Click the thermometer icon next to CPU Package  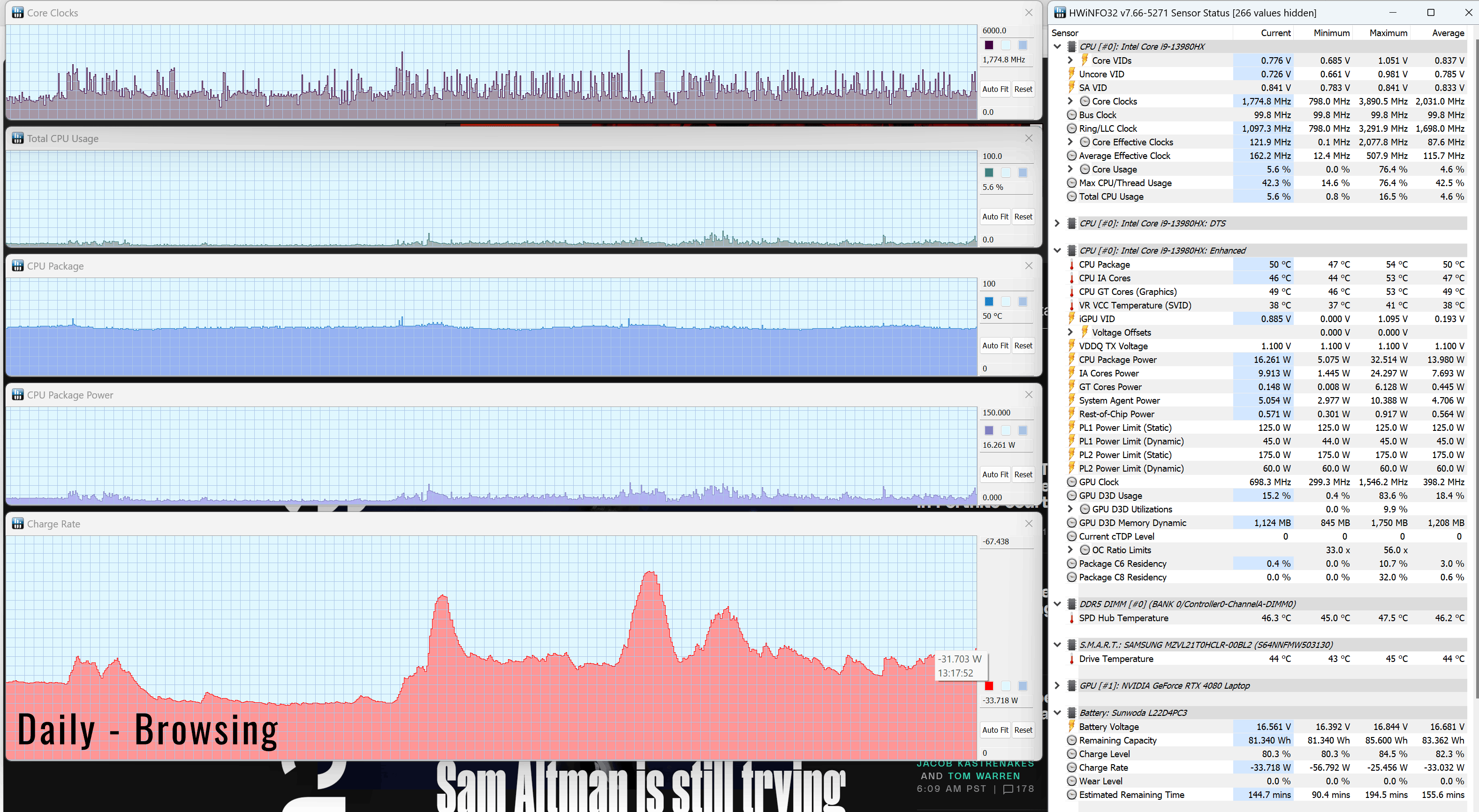coord(1071,264)
